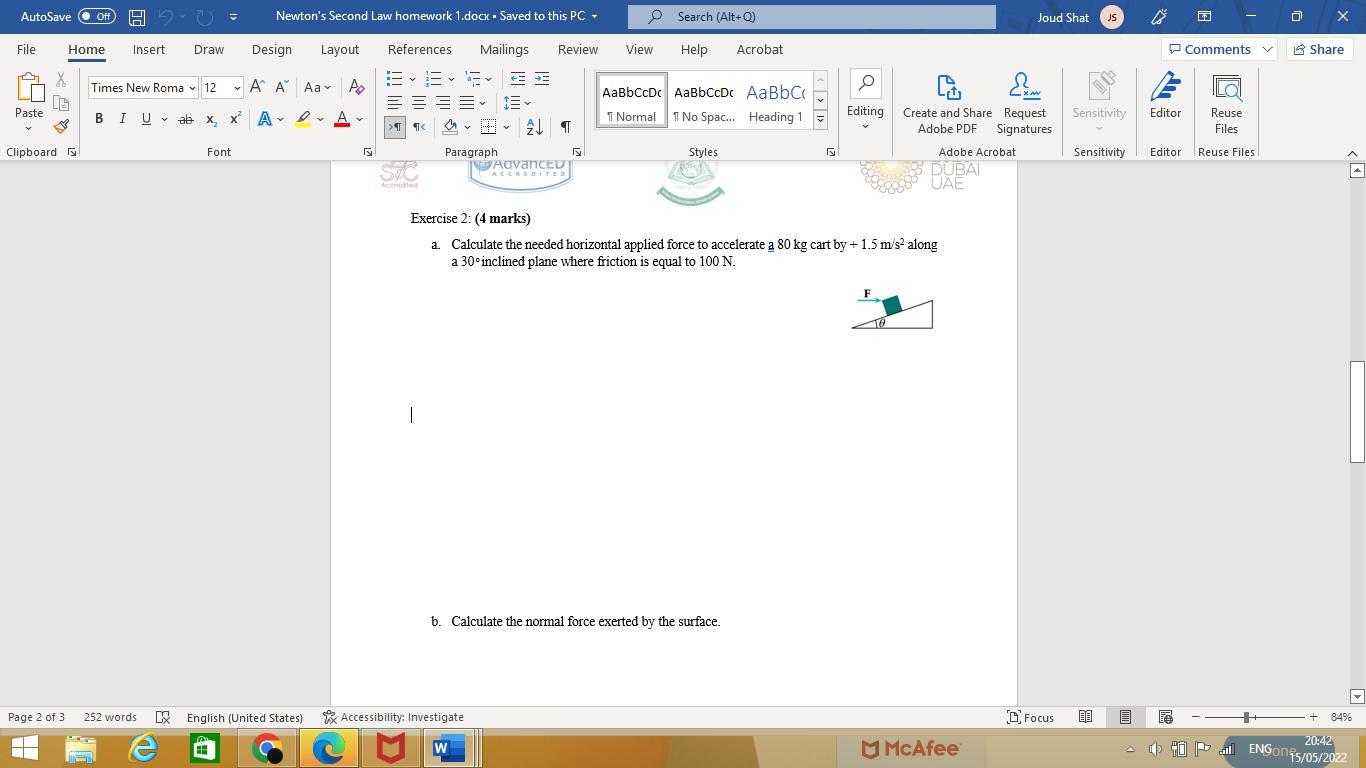The width and height of the screenshot is (1366, 768).
Task: Click the Reuse Files icon
Action: click(1226, 104)
